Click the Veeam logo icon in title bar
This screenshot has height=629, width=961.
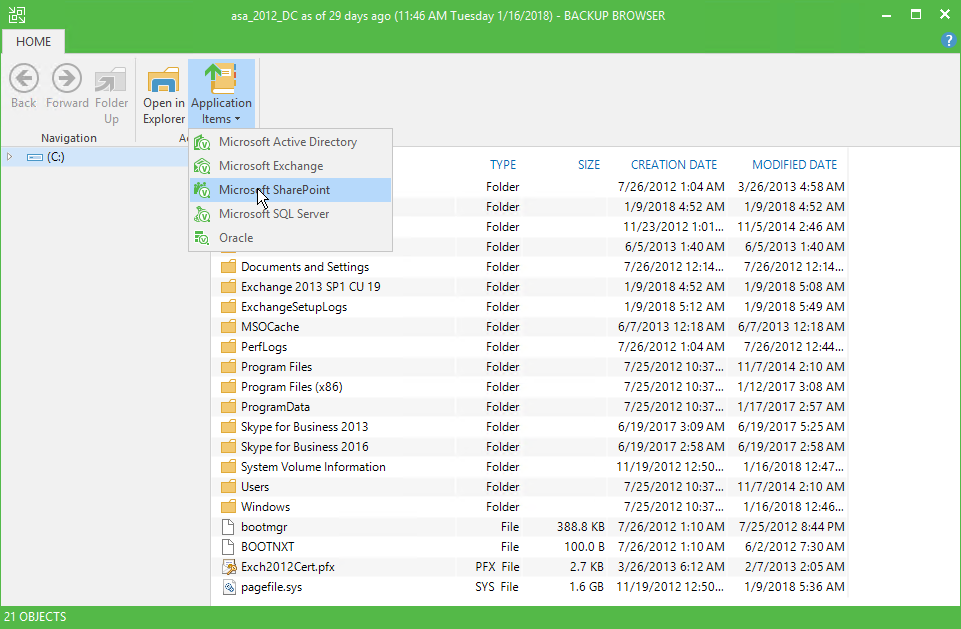click(17, 15)
